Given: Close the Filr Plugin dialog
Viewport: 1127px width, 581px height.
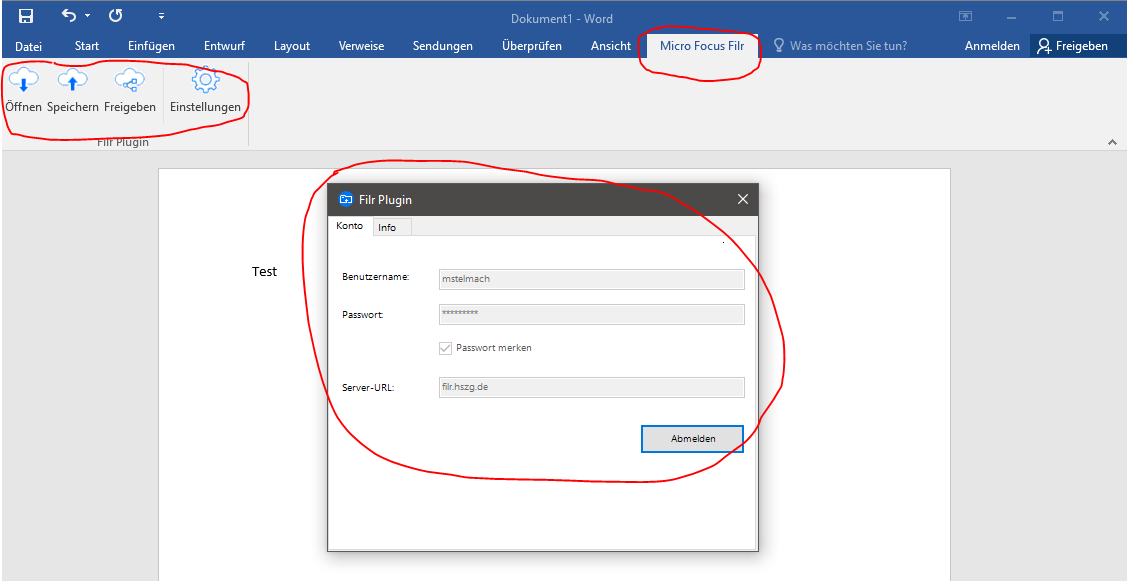Looking at the screenshot, I should coord(743,199).
